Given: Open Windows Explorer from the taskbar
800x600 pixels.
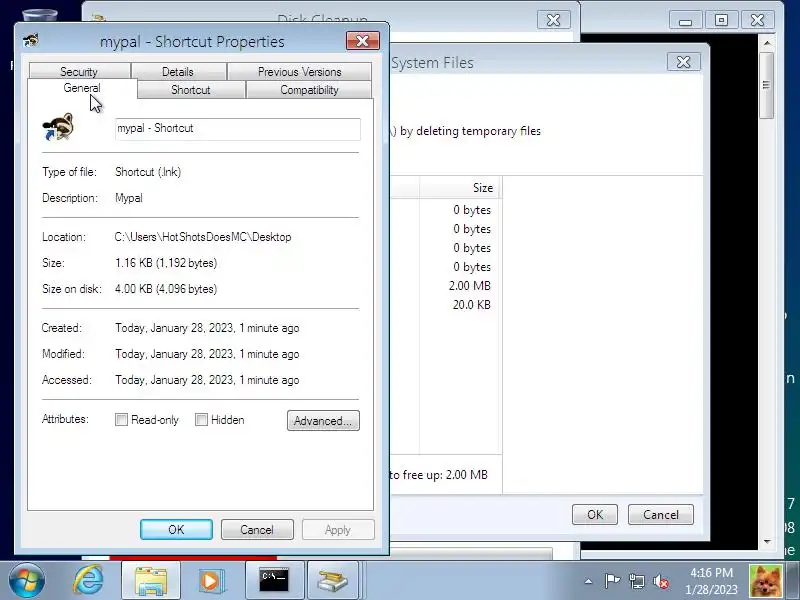Looking at the screenshot, I should pos(151,581).
